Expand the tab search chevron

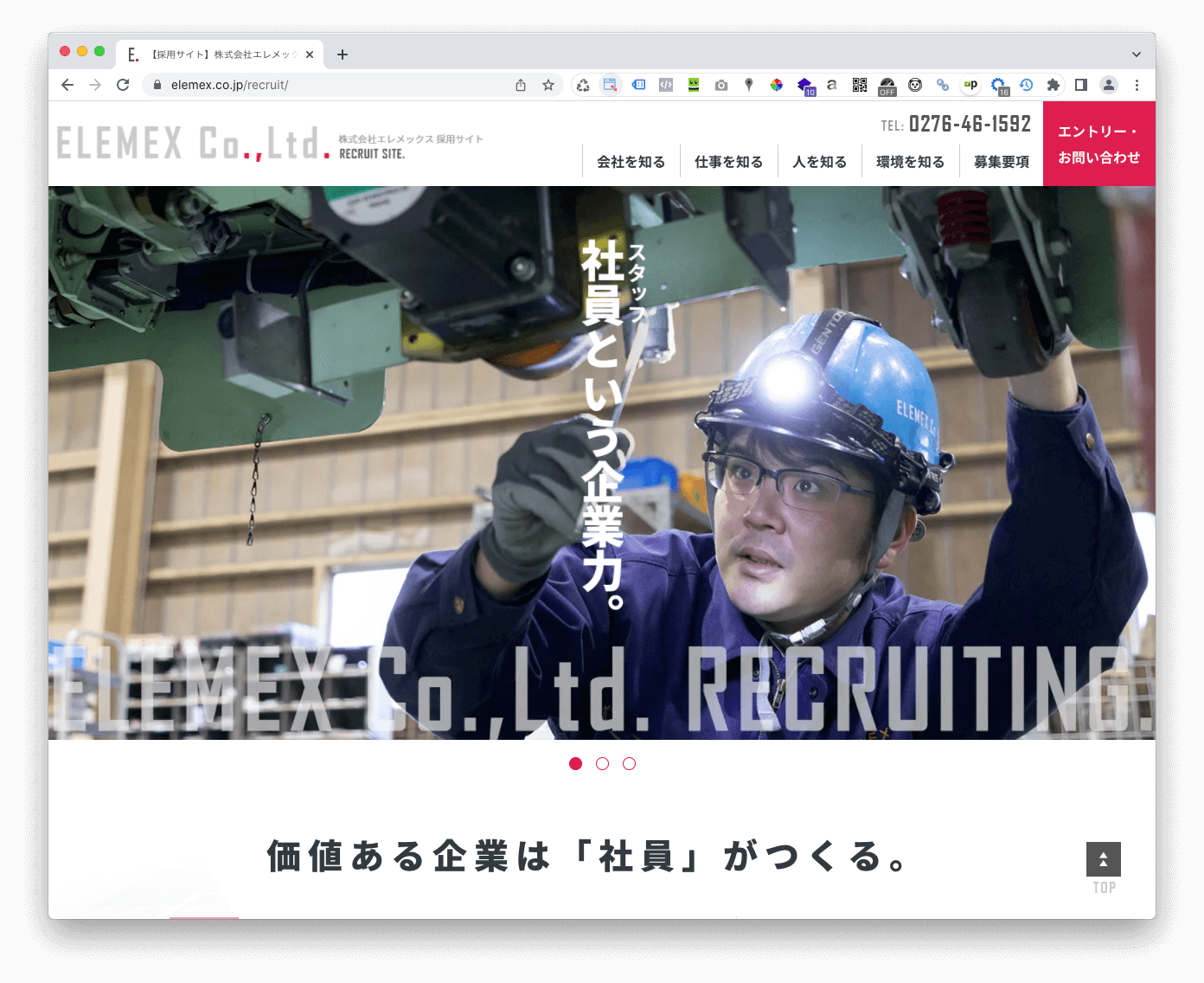pos(1137,54)
